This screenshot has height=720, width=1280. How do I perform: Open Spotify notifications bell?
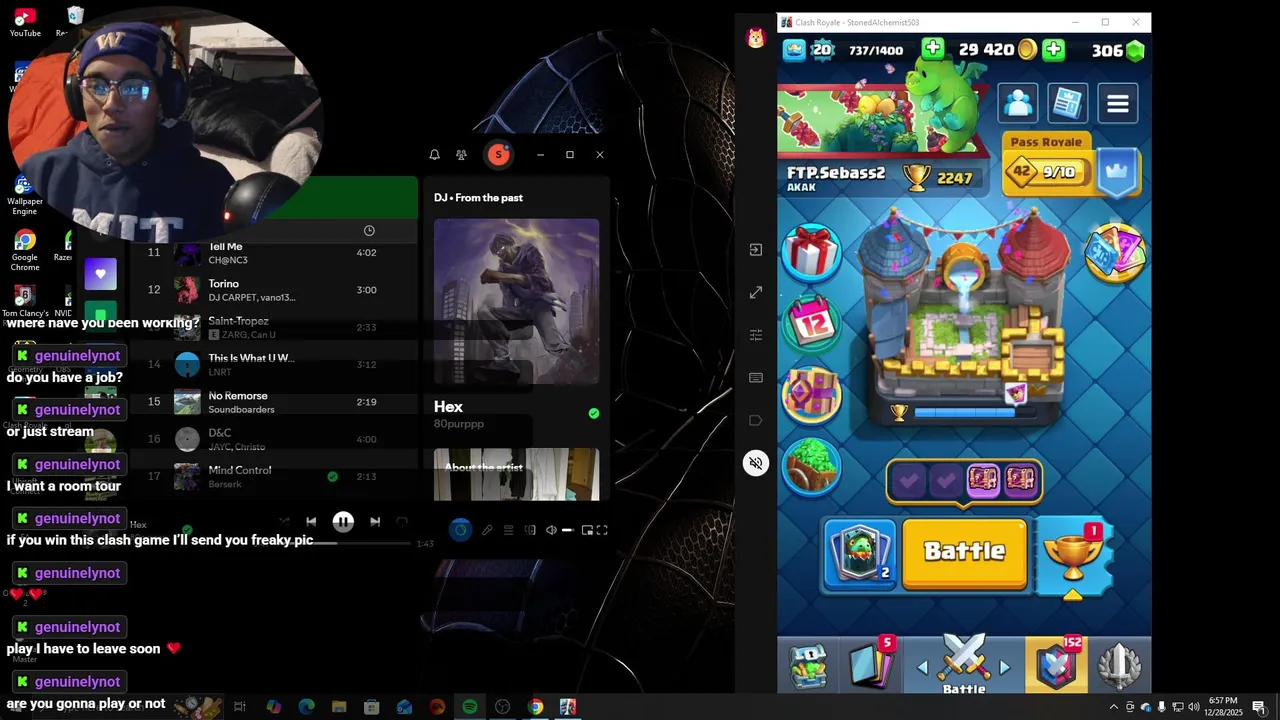434,155
